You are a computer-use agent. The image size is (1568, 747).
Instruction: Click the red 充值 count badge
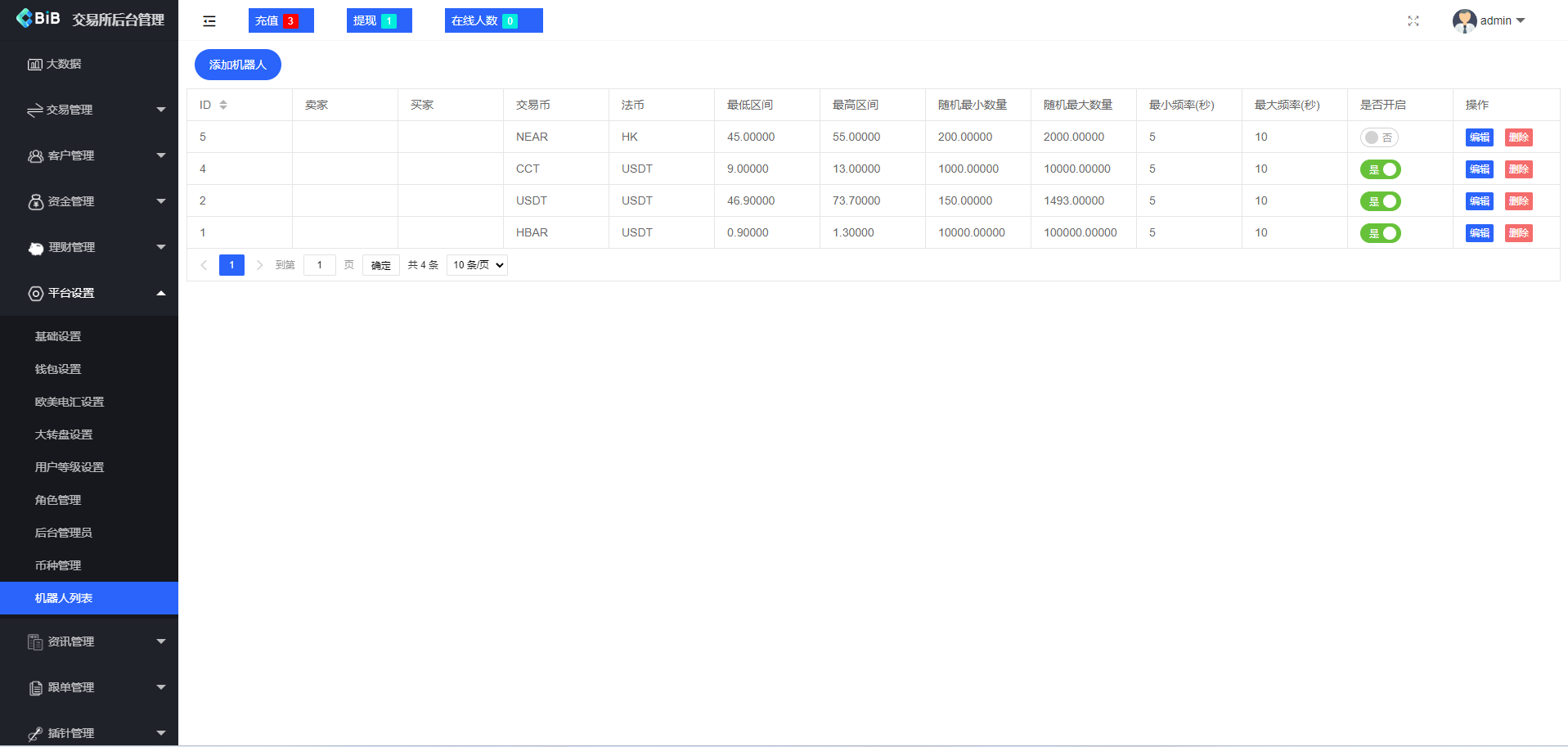[x=290, y=21]
